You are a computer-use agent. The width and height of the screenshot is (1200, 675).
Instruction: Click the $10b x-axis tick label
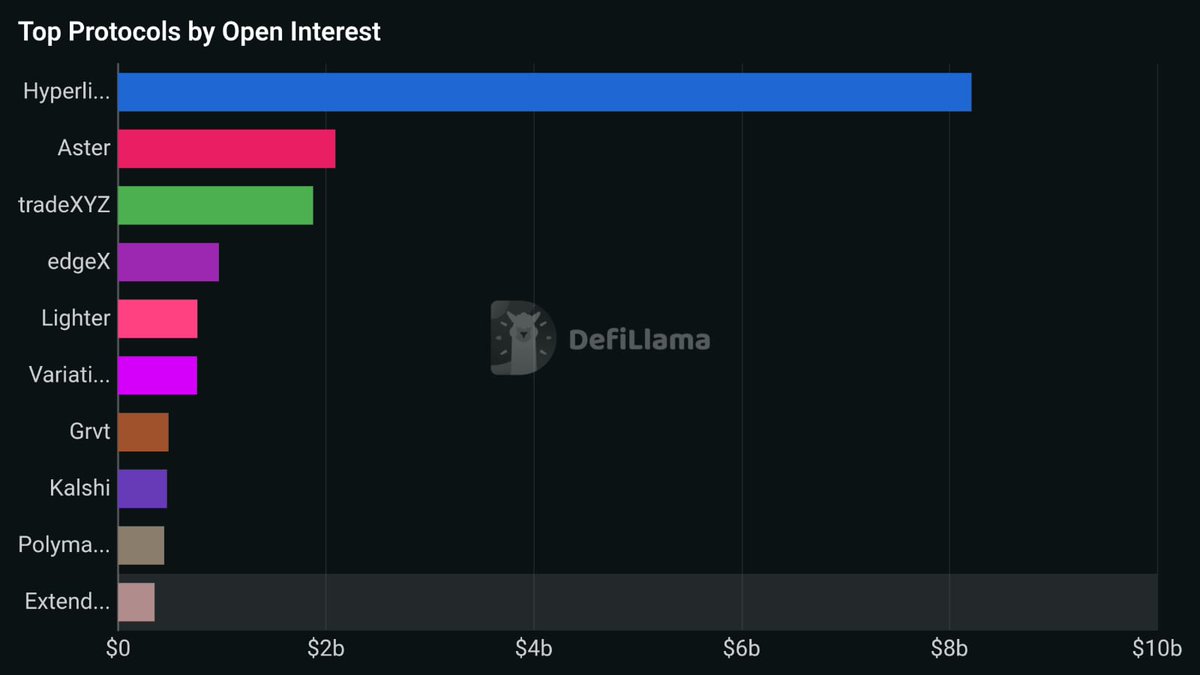click(x=1157, y=648)
